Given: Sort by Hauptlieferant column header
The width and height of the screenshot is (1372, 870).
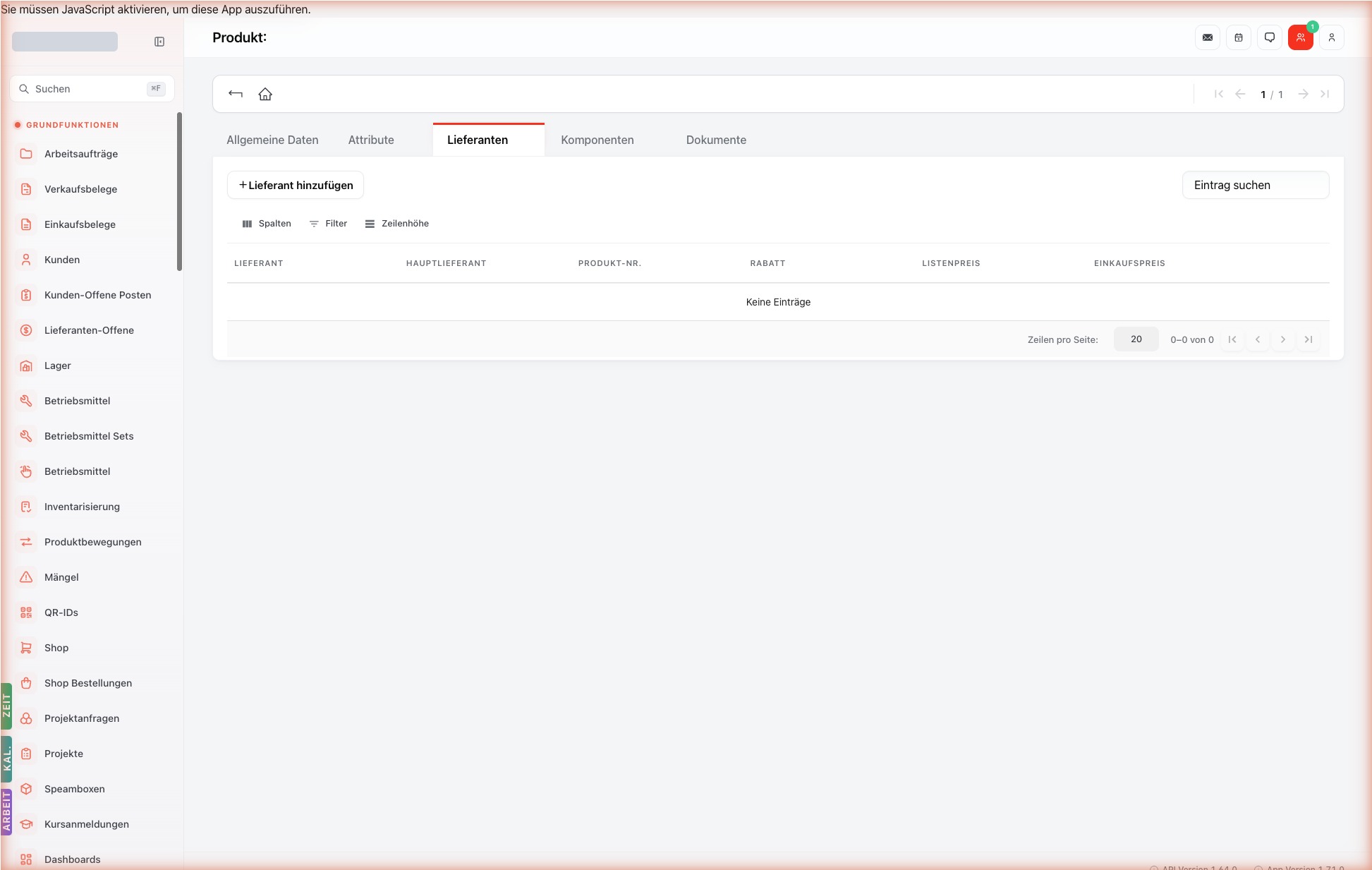Looking at the screenshot, I should click(x=446, y=263).
